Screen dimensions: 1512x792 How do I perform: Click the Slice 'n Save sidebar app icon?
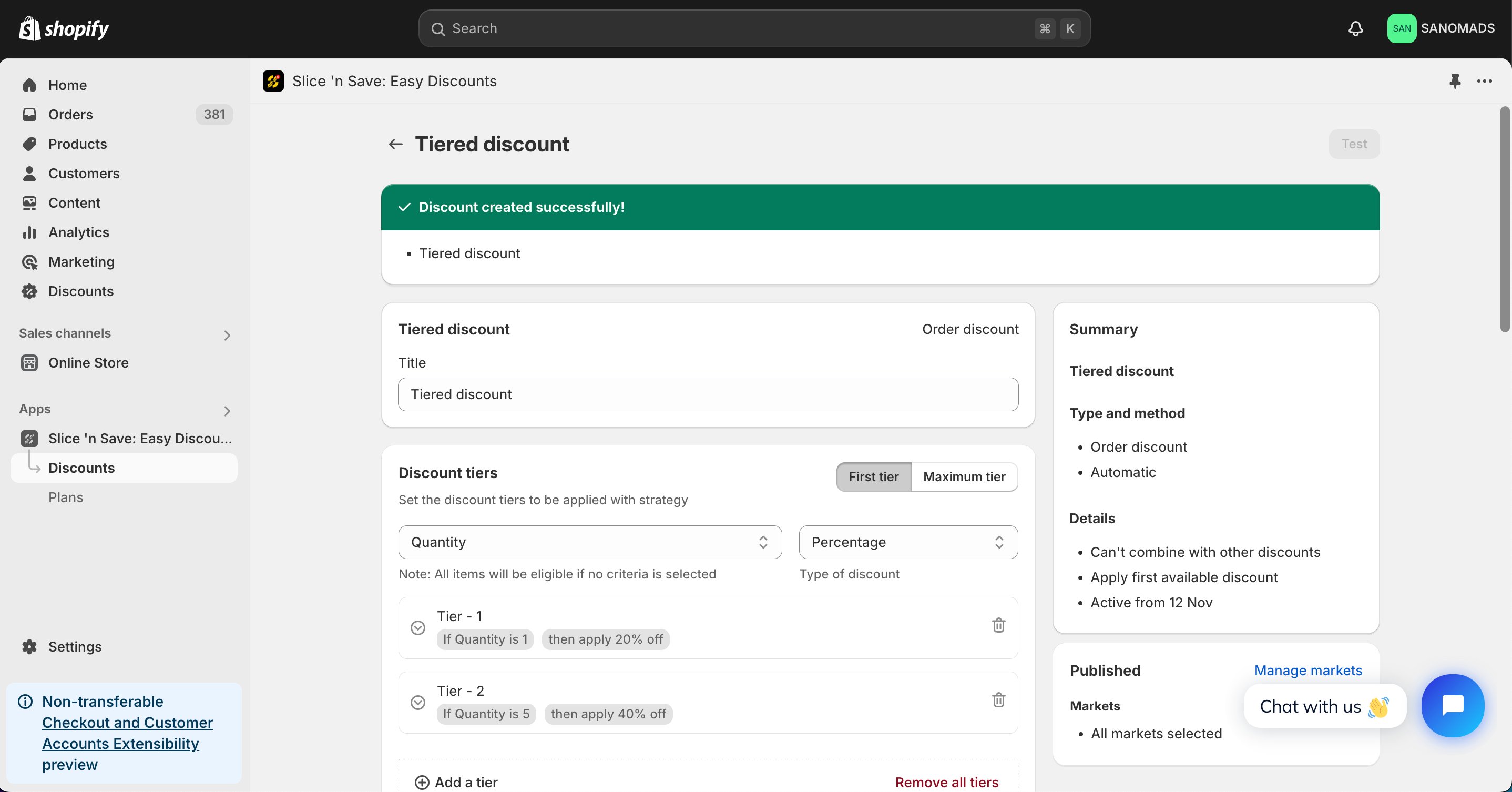point(29,439)
